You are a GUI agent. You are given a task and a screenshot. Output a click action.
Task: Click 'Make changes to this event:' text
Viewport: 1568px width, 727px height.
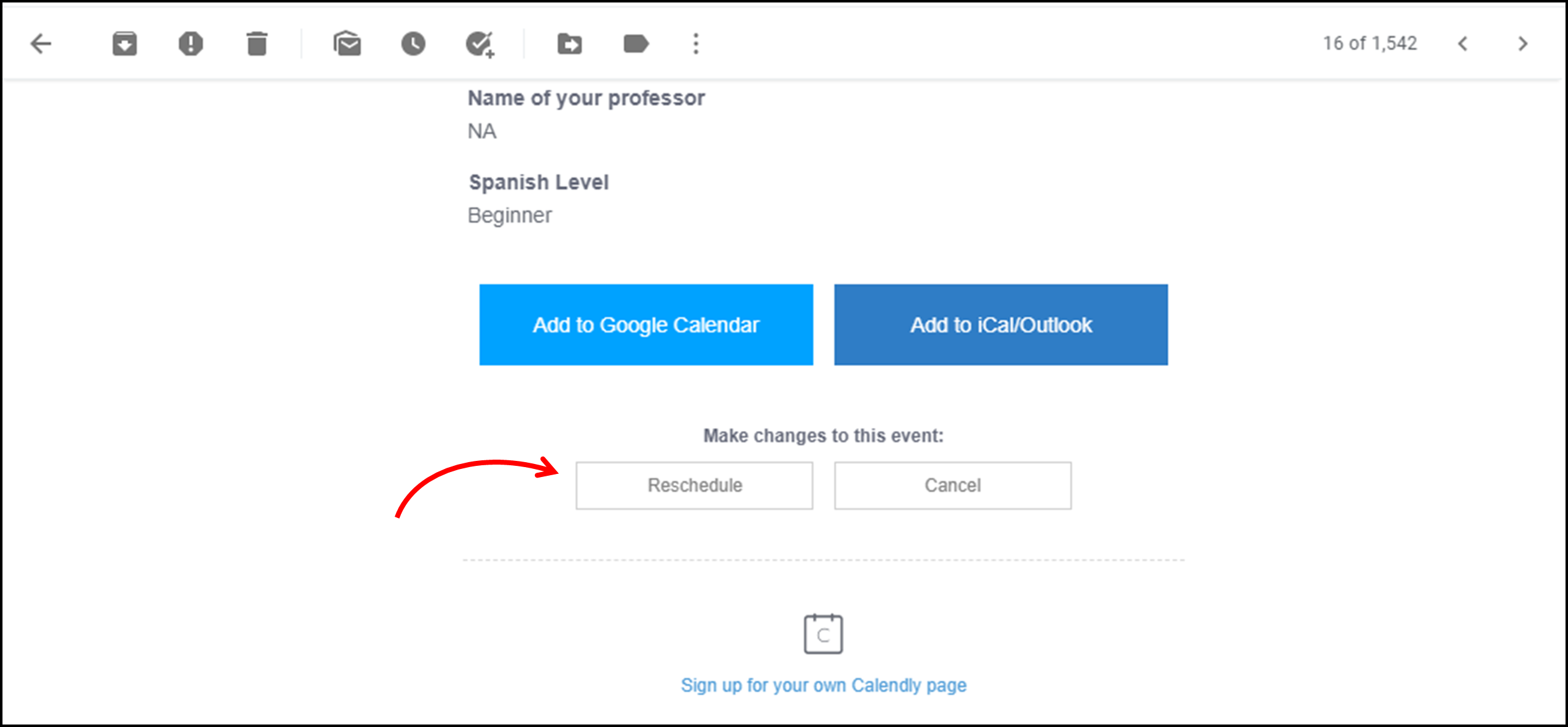823,436
